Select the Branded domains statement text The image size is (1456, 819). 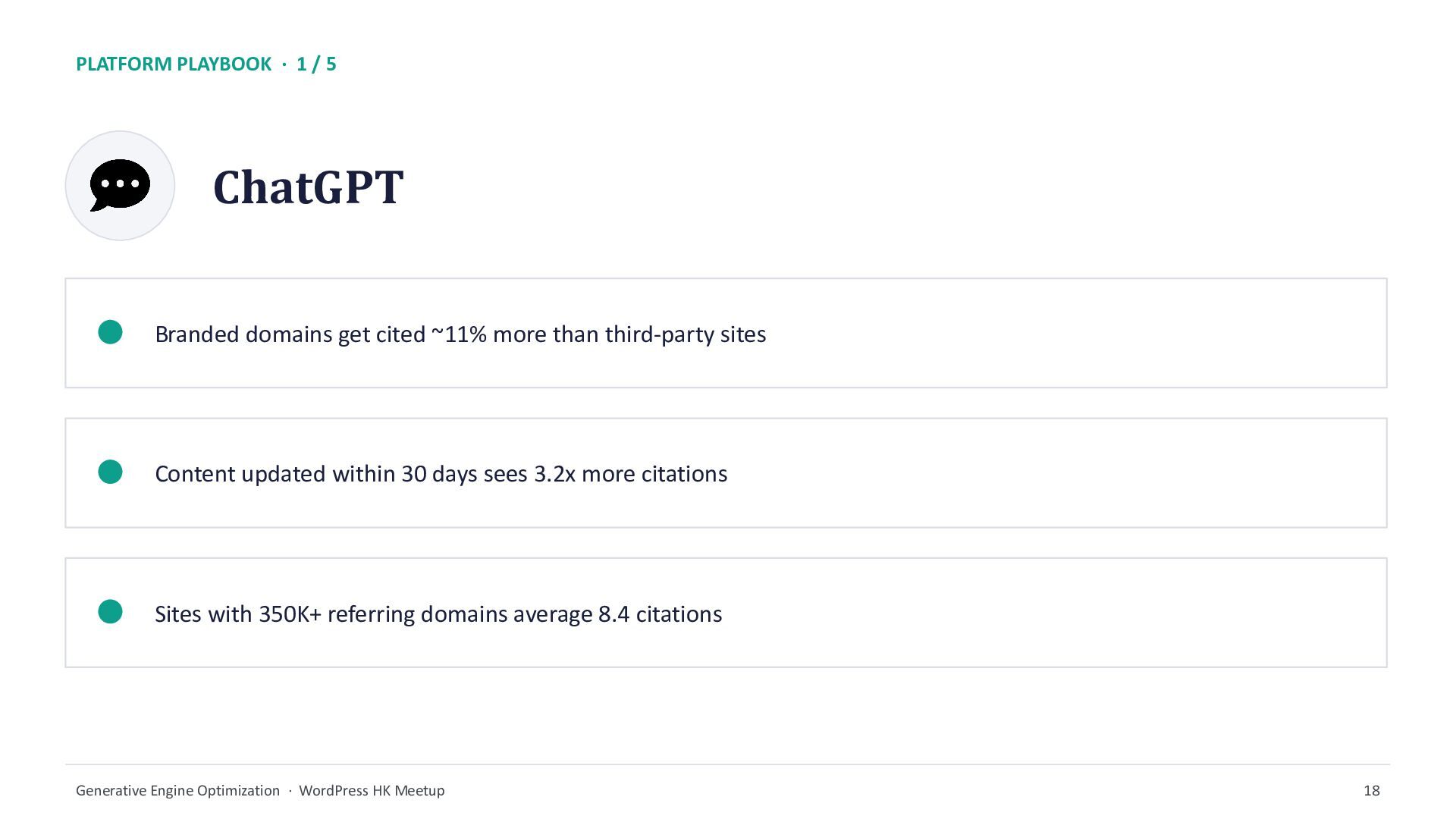click(460, 334)
